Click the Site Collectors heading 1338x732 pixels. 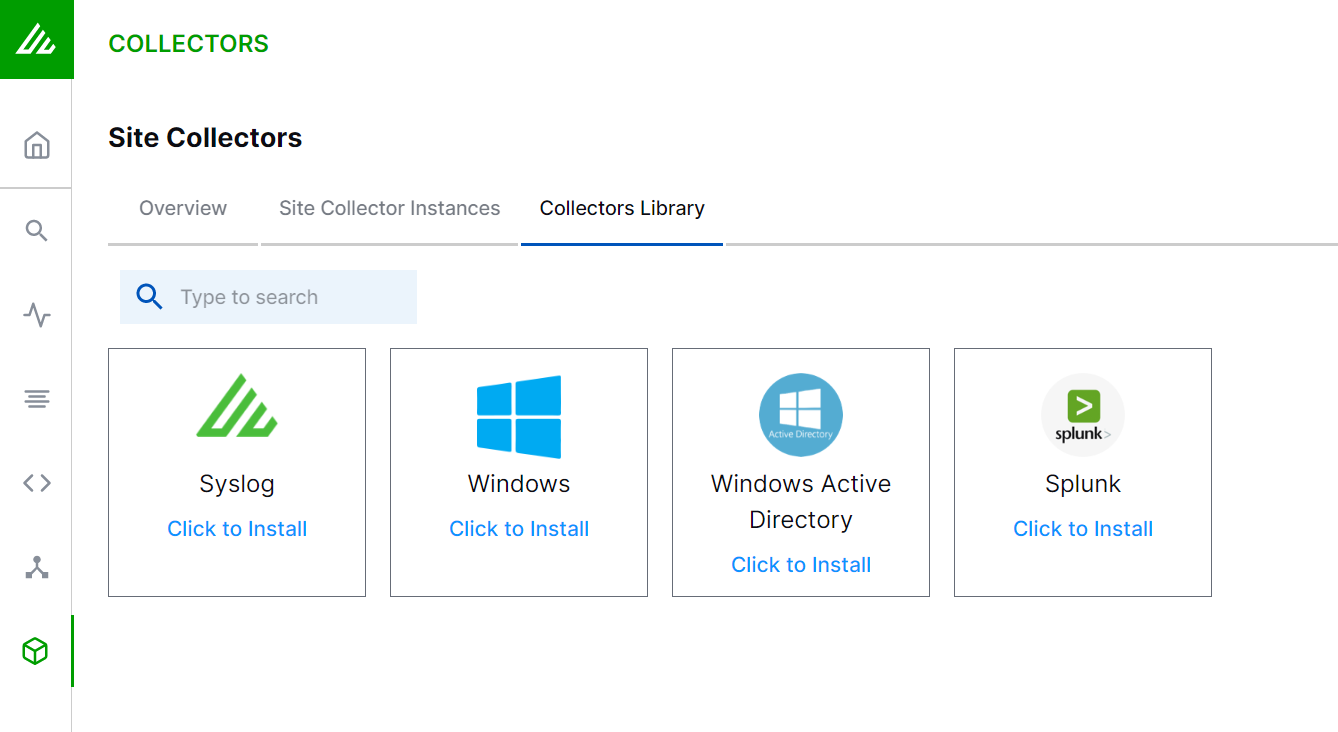[205, 138]
